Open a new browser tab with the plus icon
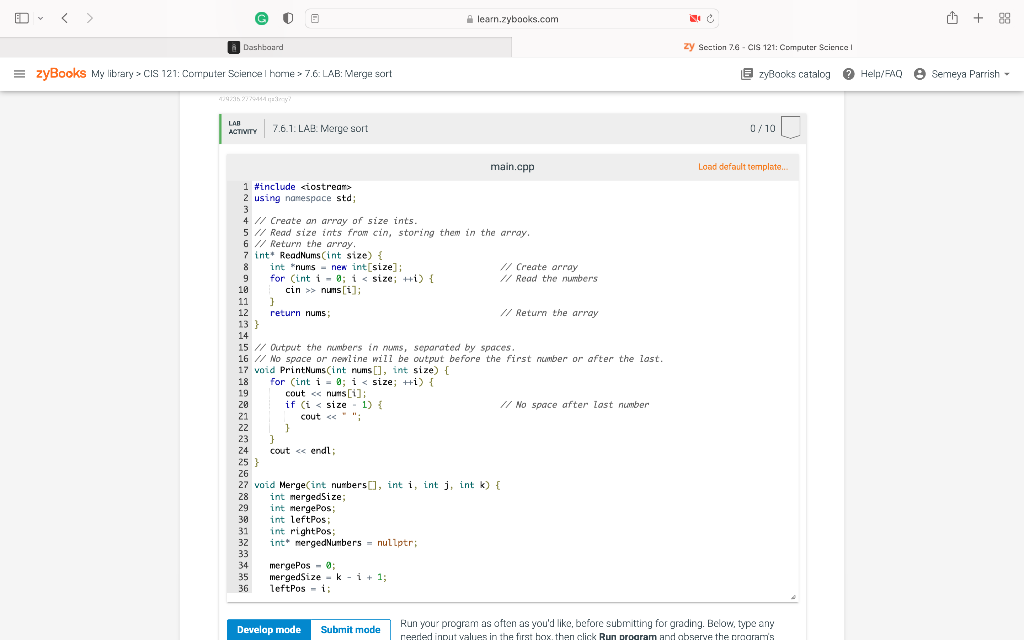This screenshot has width=1024, height=640. click(x=978, y=17)
